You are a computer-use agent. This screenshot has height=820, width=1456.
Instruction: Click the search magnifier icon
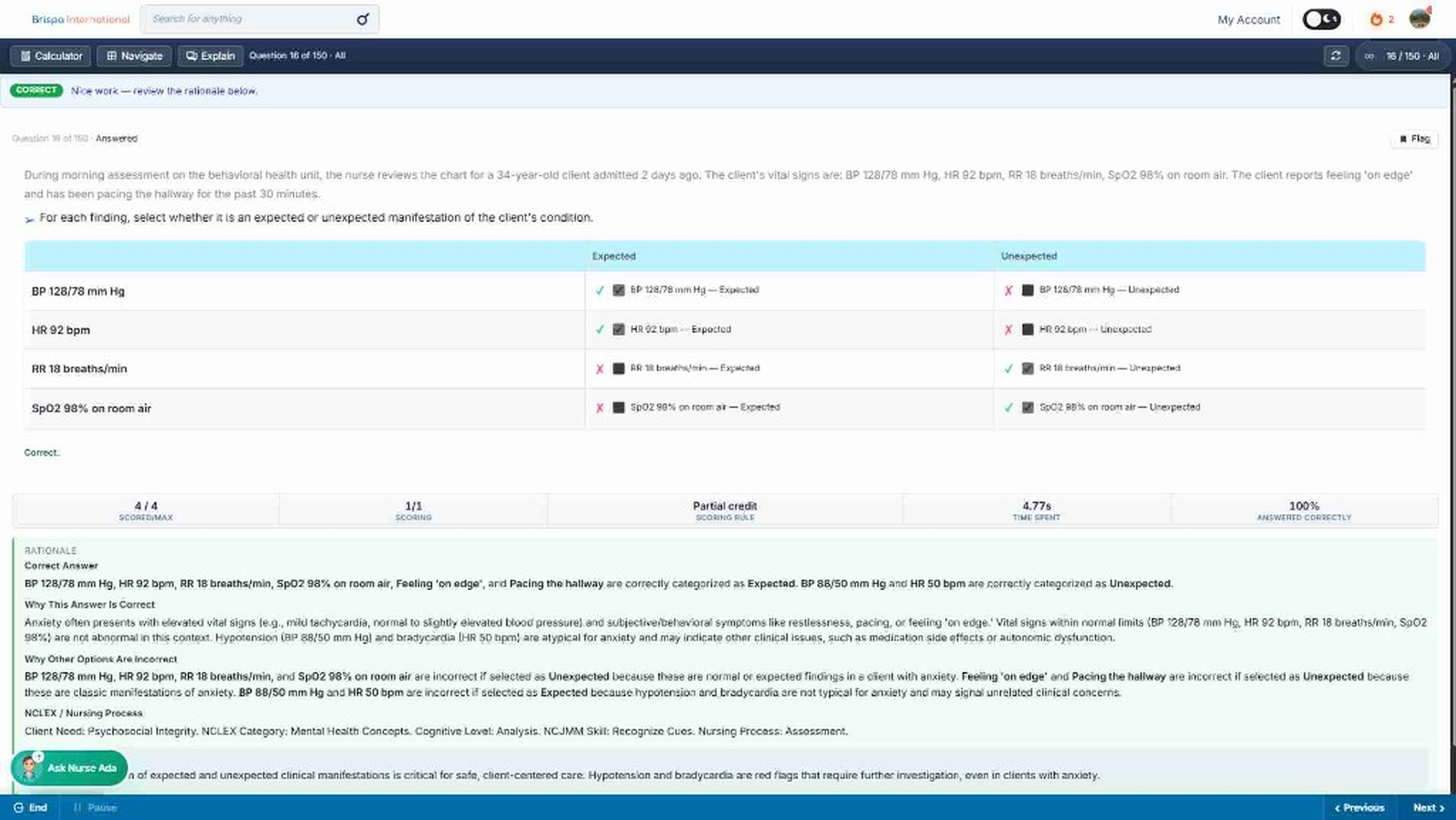coord(363,19)
